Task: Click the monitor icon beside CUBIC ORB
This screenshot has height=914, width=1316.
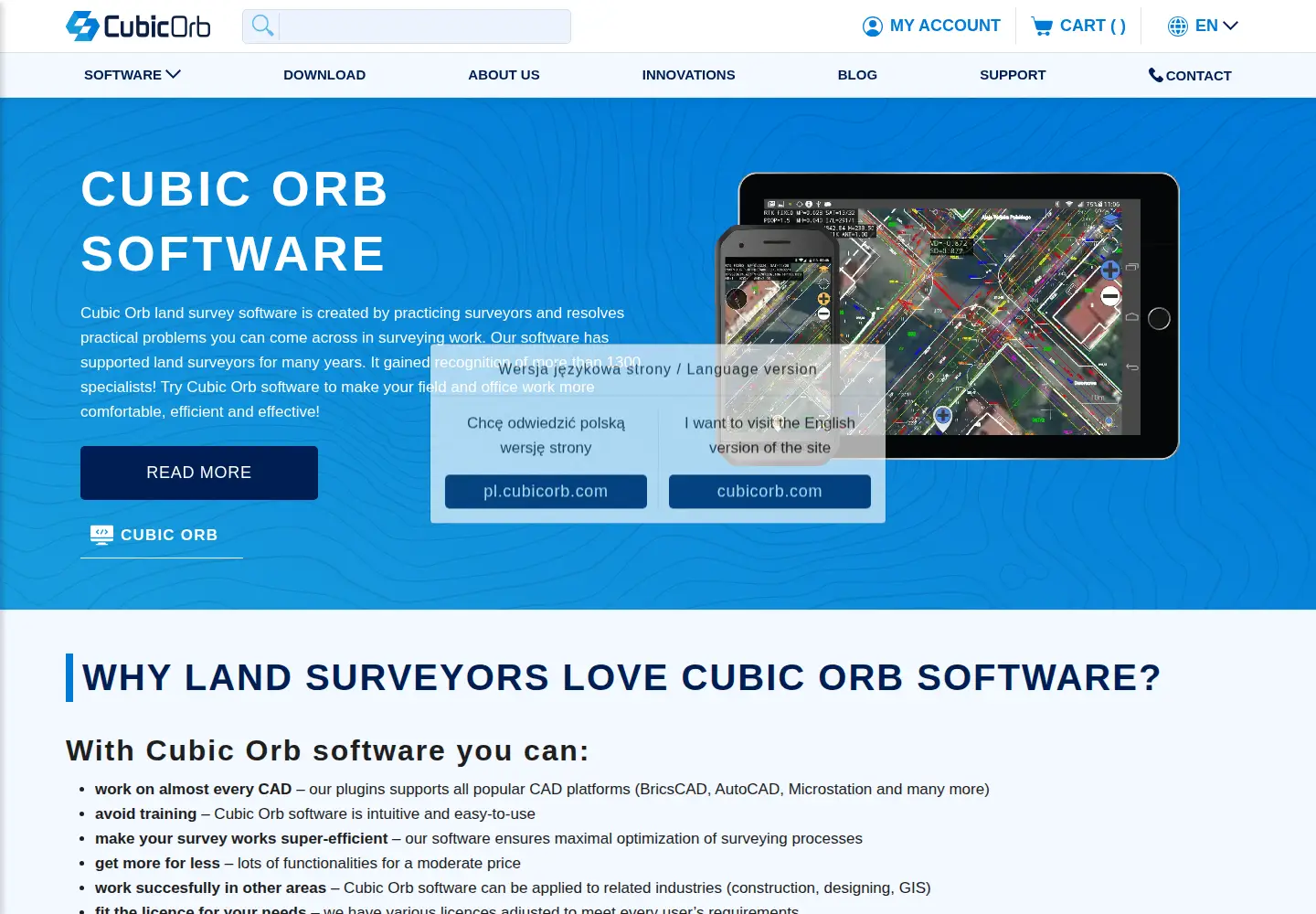Action: tap(101, 535)
